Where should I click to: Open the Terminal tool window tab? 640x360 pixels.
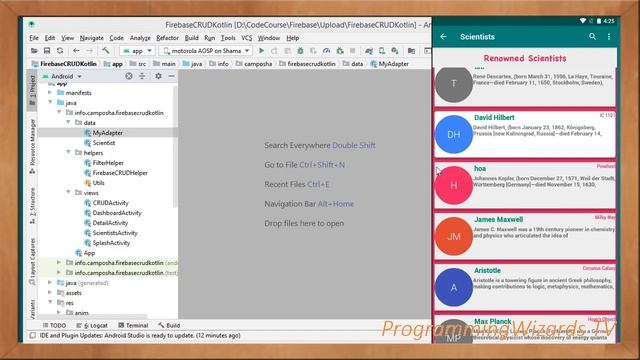click(x=133, y=325)
